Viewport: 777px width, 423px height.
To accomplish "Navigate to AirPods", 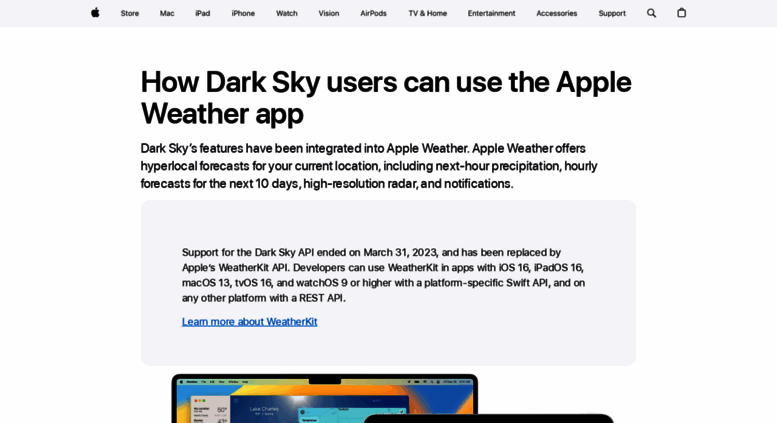I will 374,13.
